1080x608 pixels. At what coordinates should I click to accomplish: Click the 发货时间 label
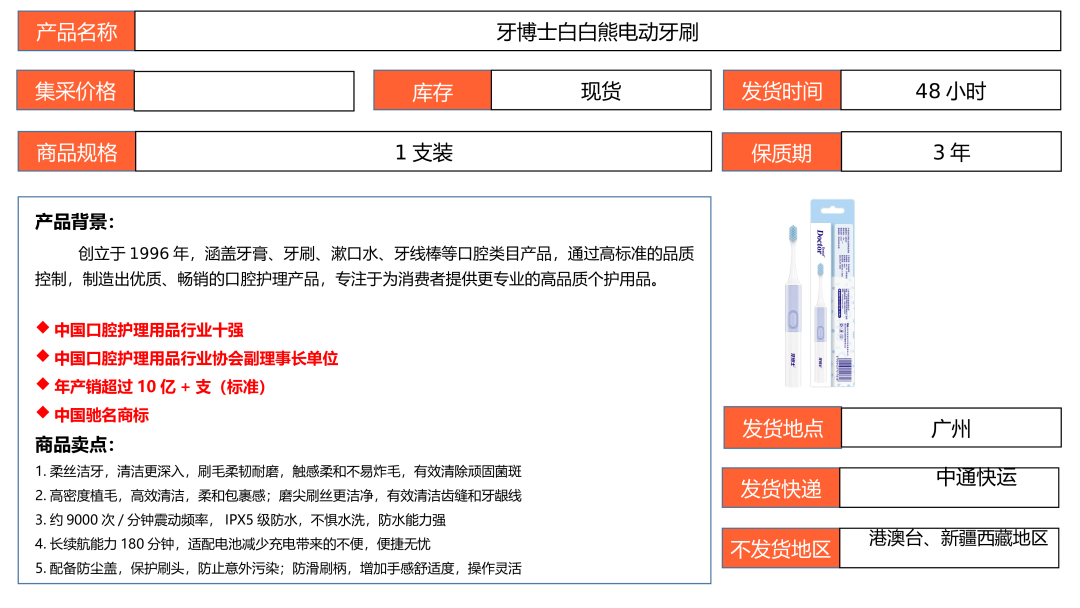click(x=782, y=90)
